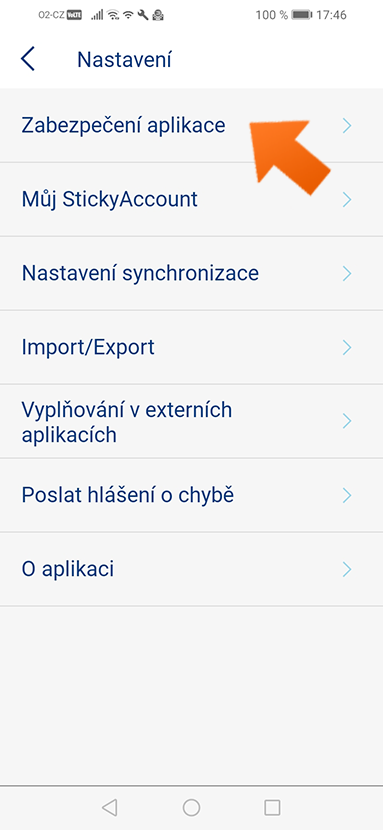This screenshot has width=383, height=830.
Task: Open chevron next to Můj StickyAccount
Action: 347,199
